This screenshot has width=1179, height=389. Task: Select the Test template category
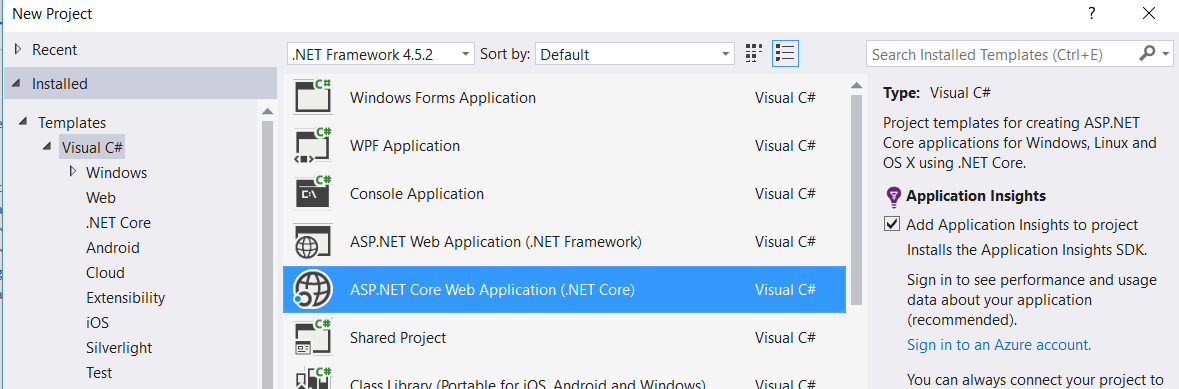coord(99,372)
